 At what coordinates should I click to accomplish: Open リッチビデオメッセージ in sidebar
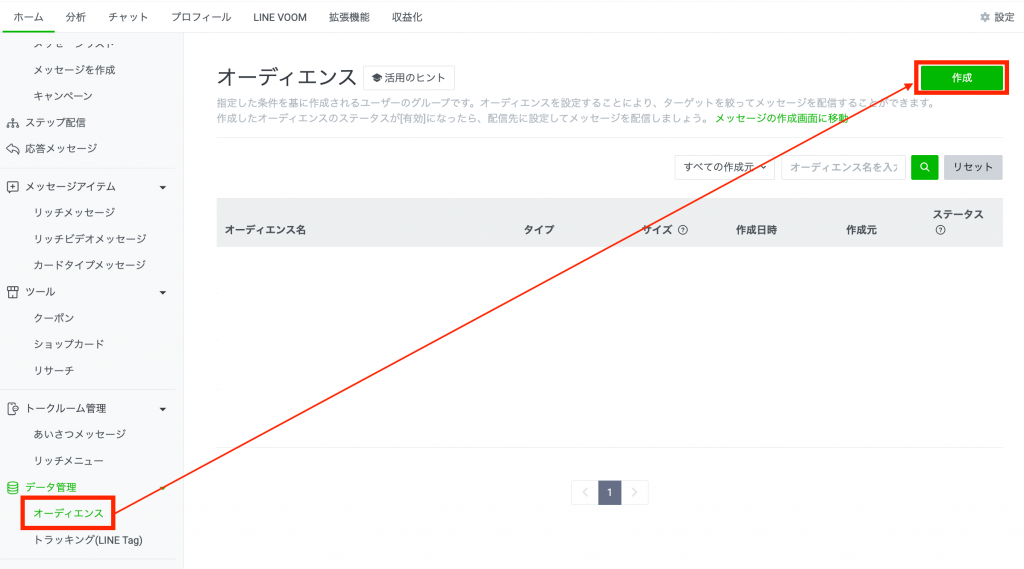(90, 239)
